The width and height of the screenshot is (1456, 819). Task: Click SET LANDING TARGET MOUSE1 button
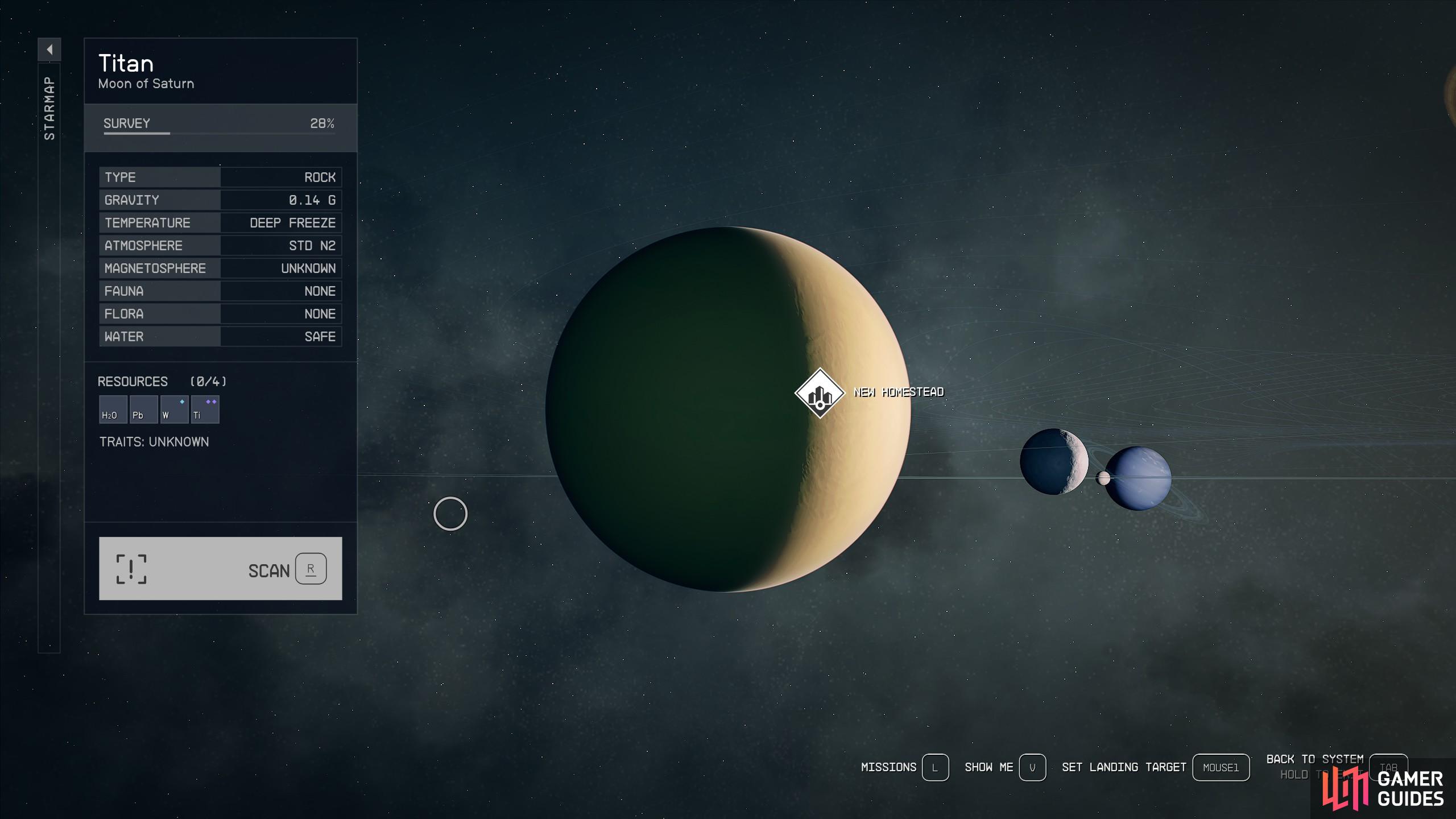point(1221,767)
